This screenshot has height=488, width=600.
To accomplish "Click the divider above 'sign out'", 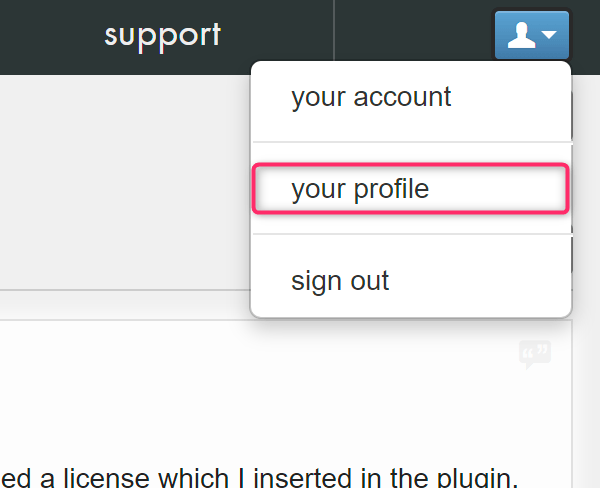I will coord(412,234).
